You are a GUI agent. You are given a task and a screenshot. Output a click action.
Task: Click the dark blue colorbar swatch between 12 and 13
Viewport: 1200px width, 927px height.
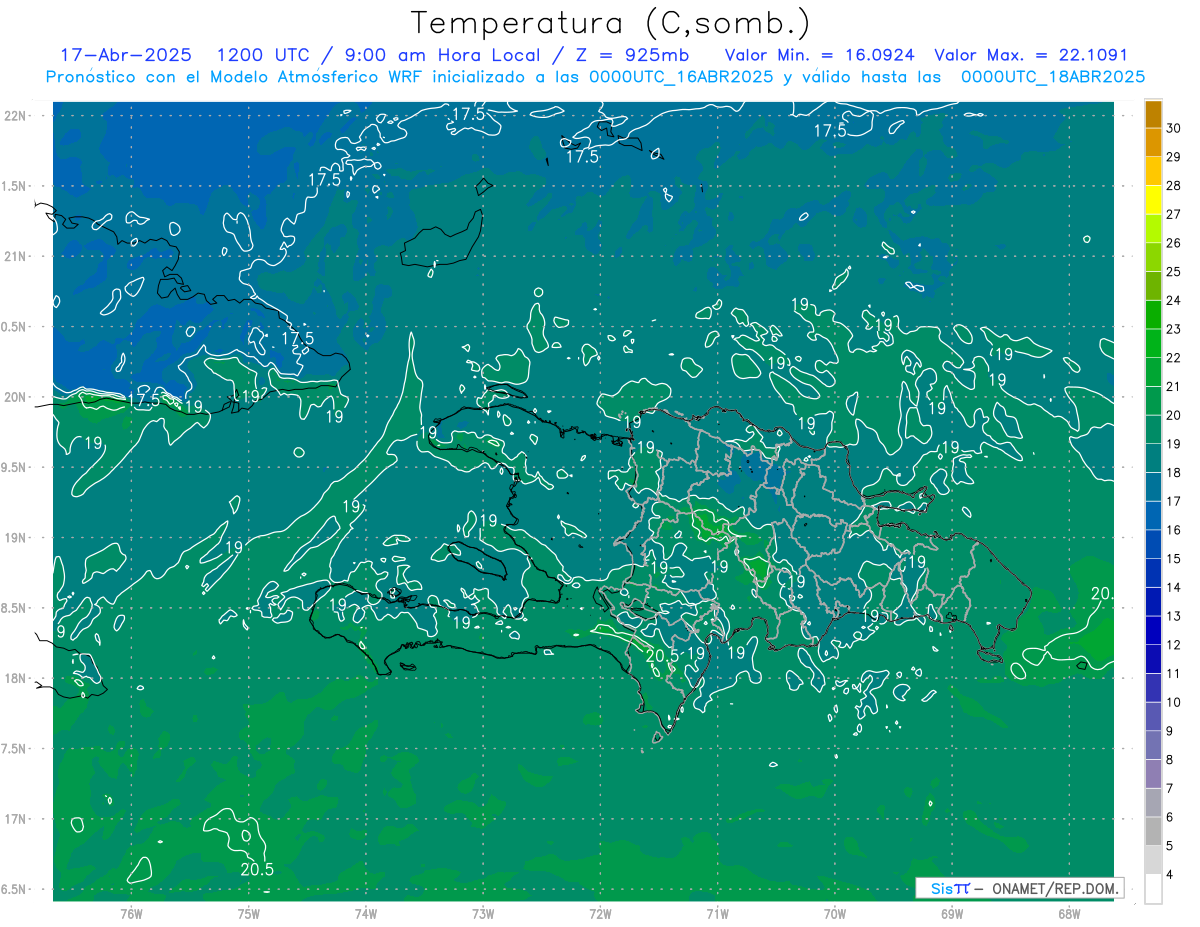(x=1153, y=631)
